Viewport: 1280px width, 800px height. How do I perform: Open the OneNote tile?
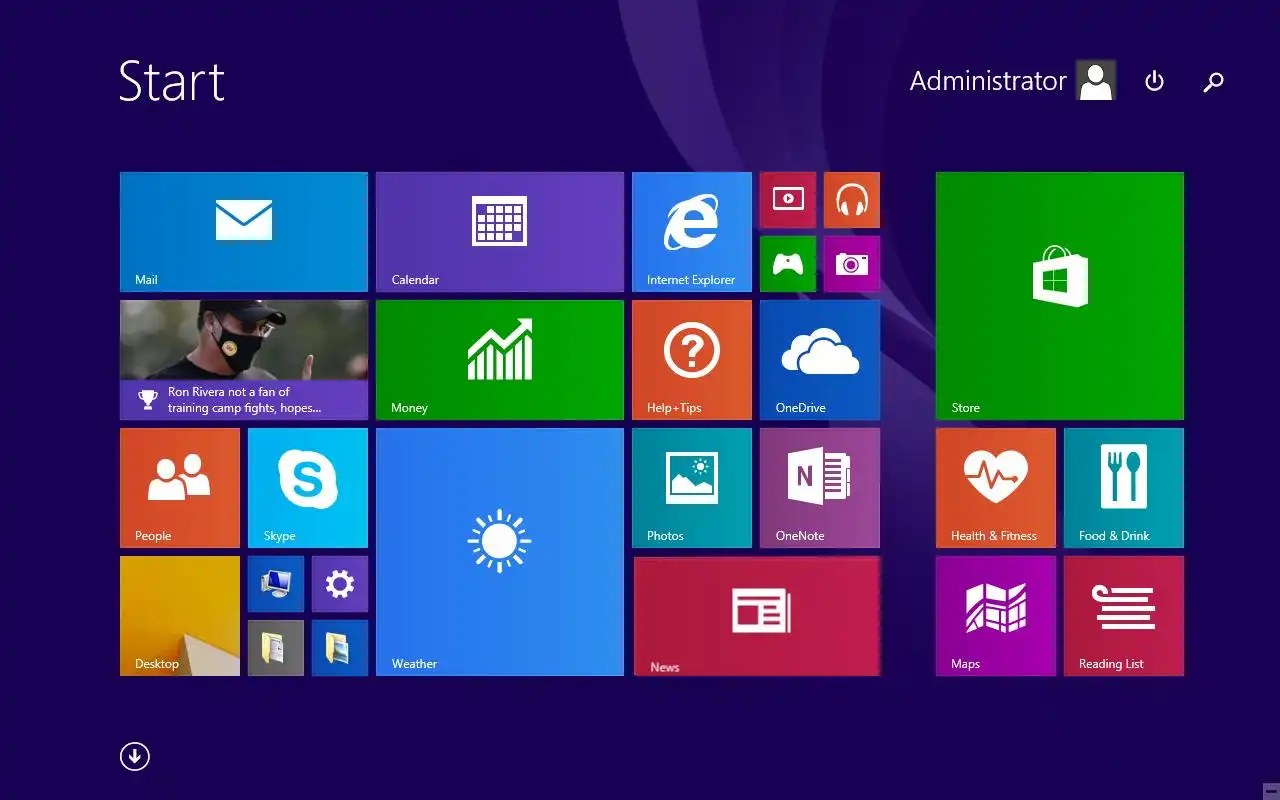(820, 488)
